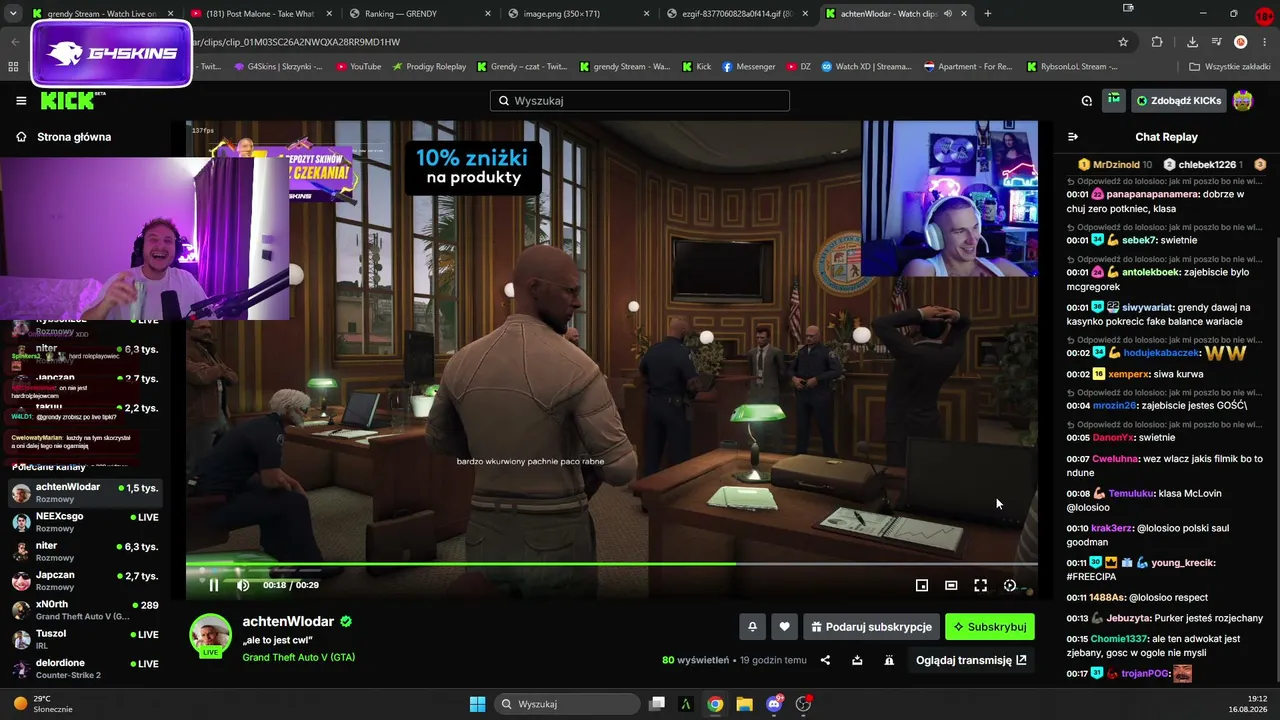Click achtenWlodar streamer avatar below video

(x=211, y=637)
